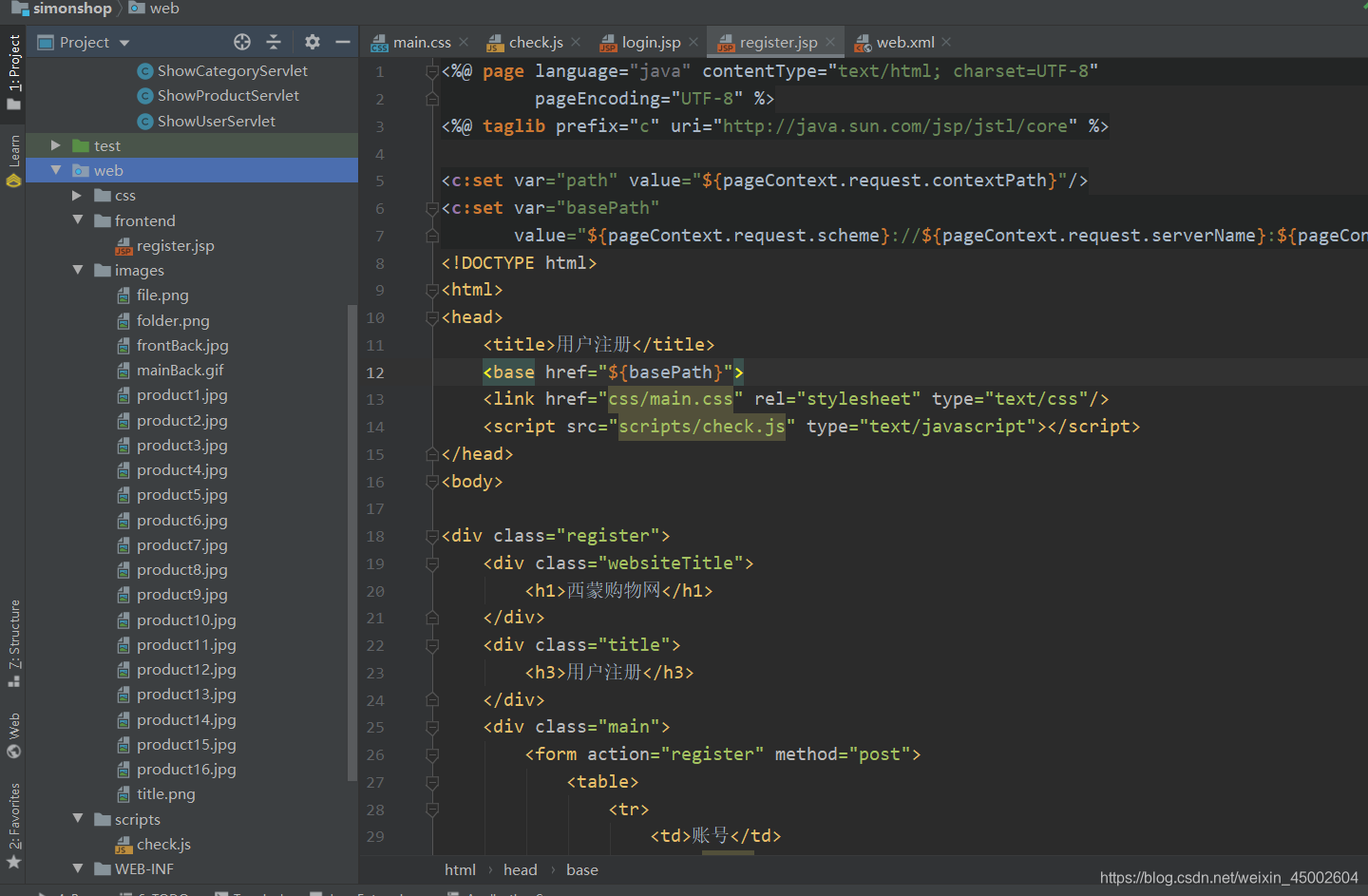Open the Learn tool window button

(x=13, y=162)
